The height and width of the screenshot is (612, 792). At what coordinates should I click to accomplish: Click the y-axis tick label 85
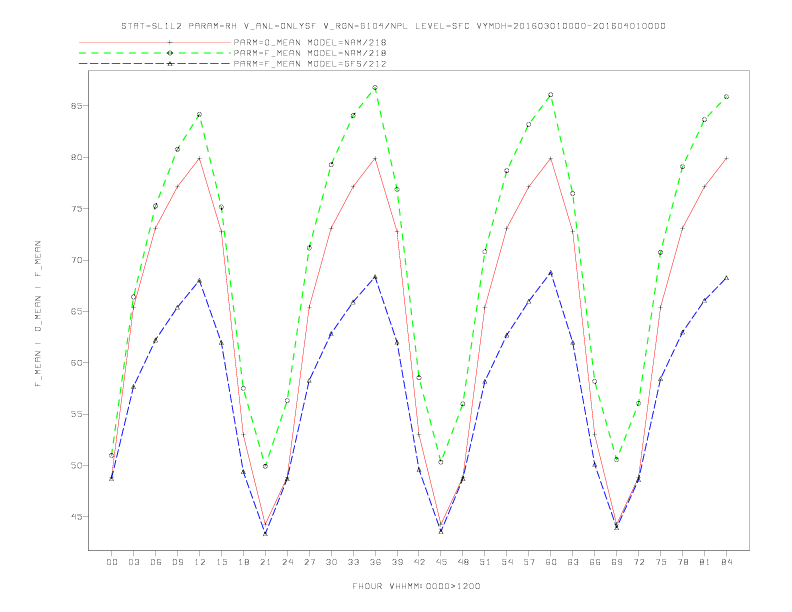tap(77, 106)
